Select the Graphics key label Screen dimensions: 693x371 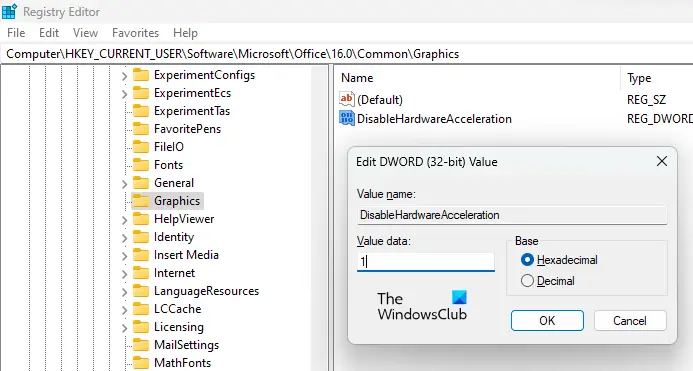point(177,201)
